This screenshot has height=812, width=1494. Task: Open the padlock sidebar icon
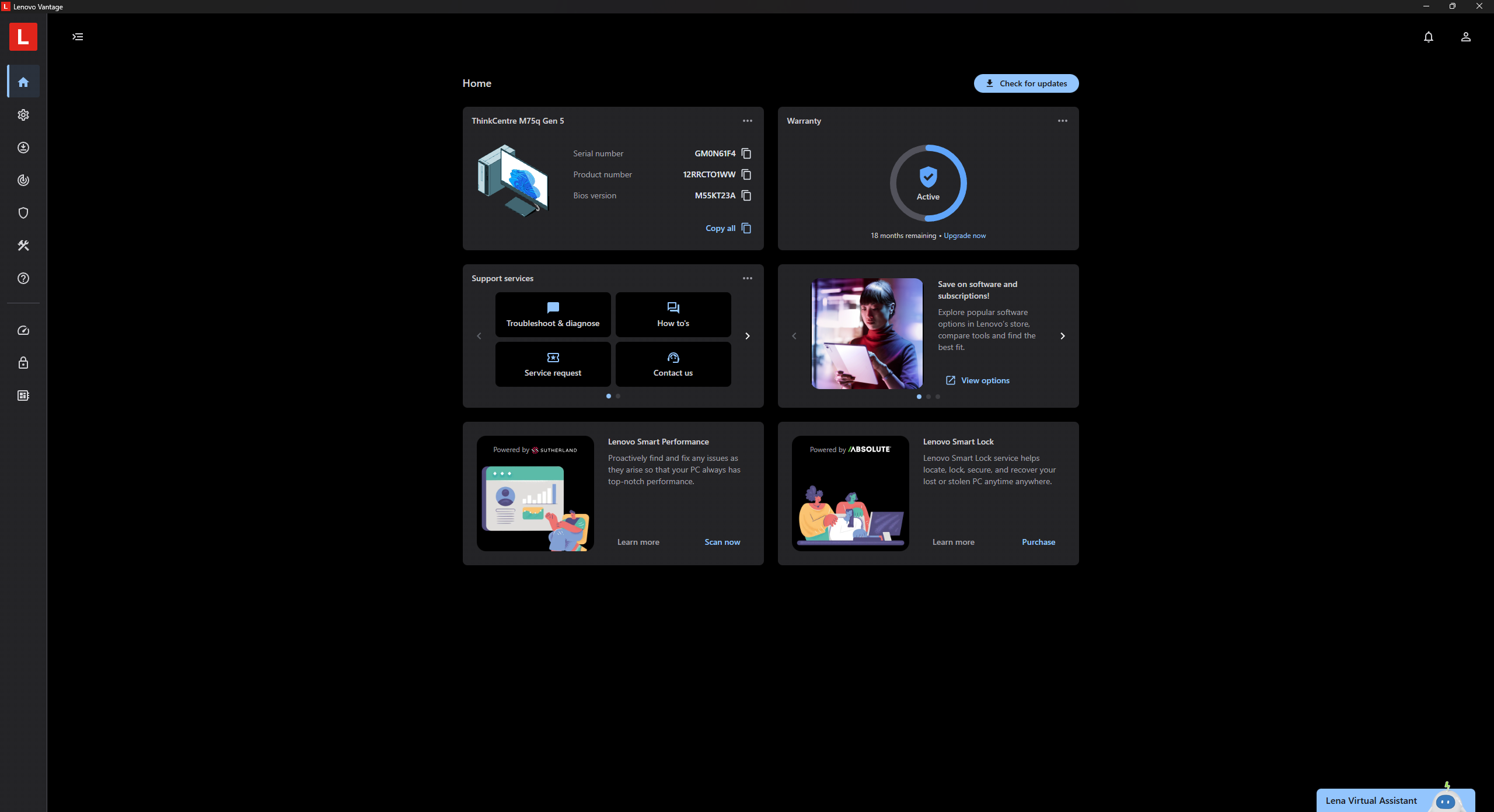(x=23, y=363)
